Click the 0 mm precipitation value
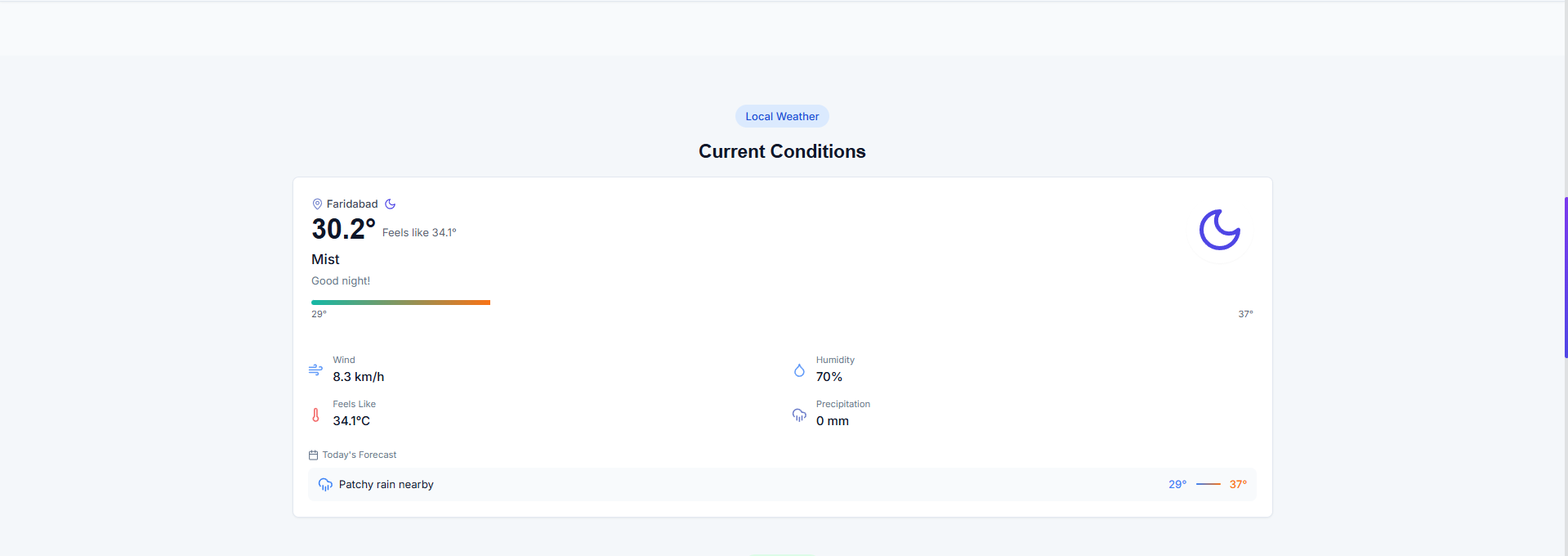1568x556 pixels. (832, 421)
